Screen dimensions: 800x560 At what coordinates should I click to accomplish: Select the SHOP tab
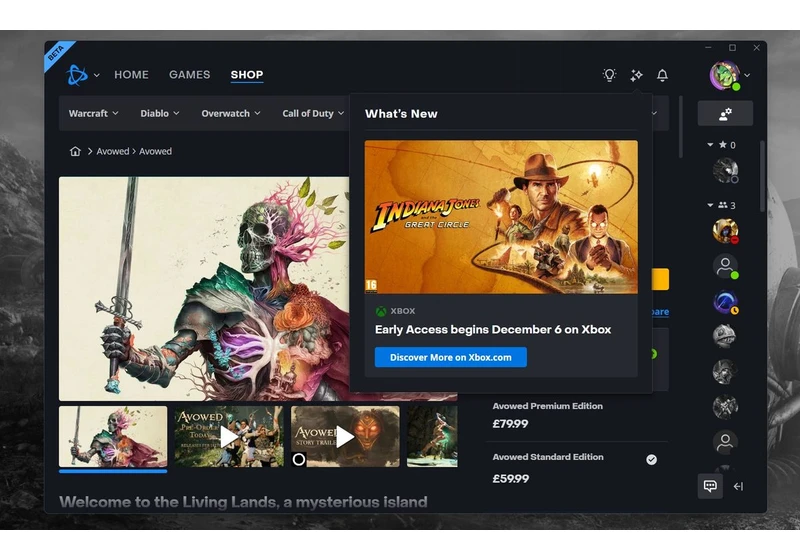pos(246,74)
